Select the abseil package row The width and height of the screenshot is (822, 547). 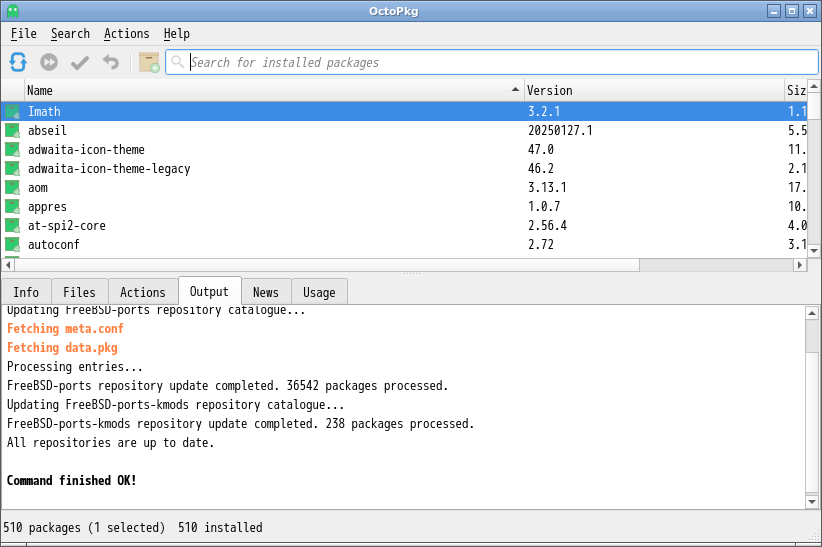tap(404, 130)
